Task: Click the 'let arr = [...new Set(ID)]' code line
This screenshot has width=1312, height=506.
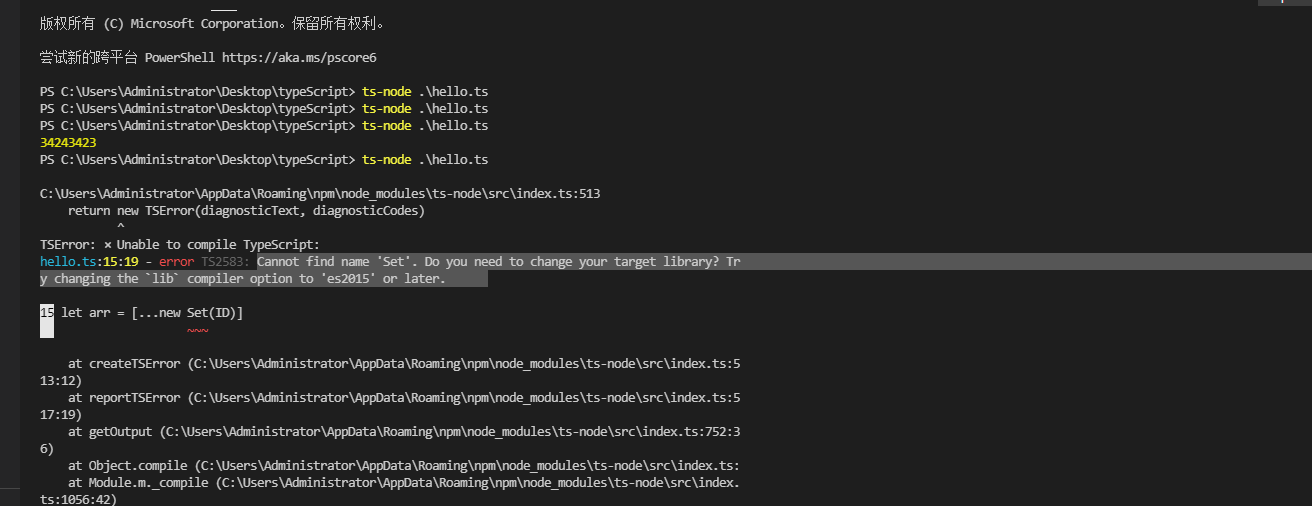Action: point(152,313)
